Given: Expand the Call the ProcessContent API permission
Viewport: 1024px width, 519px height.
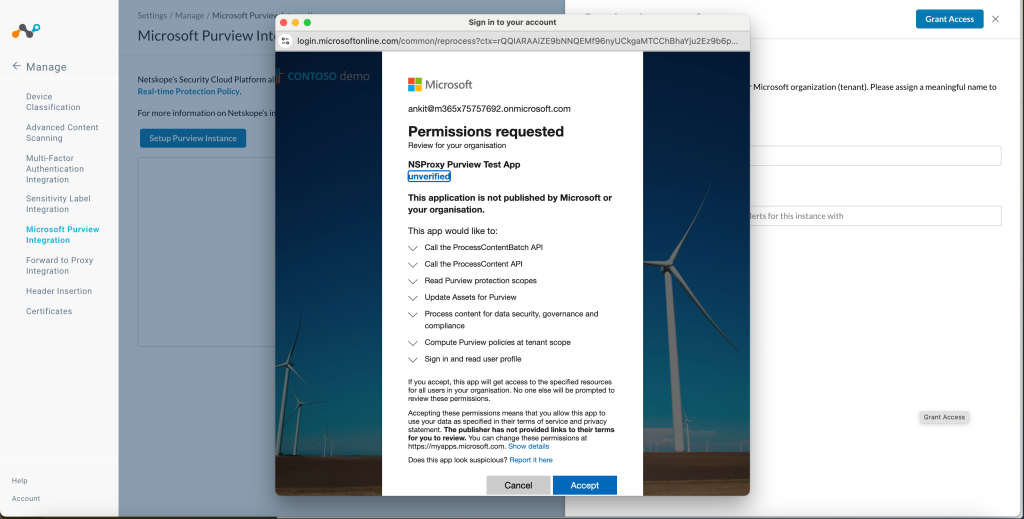Looking at the screenshot, I should (x=413, y=264).
